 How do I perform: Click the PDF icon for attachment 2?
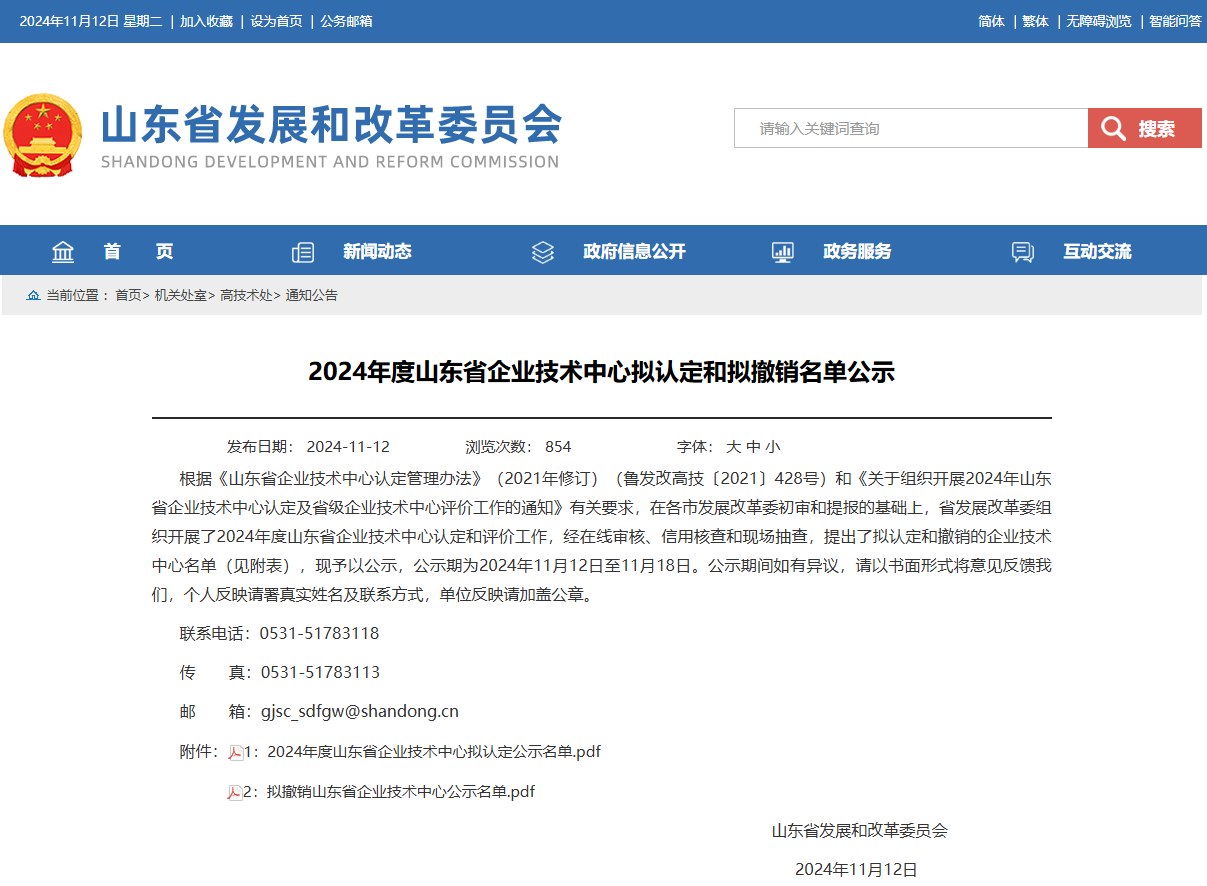pyautogui.click(x=235, y=793)
